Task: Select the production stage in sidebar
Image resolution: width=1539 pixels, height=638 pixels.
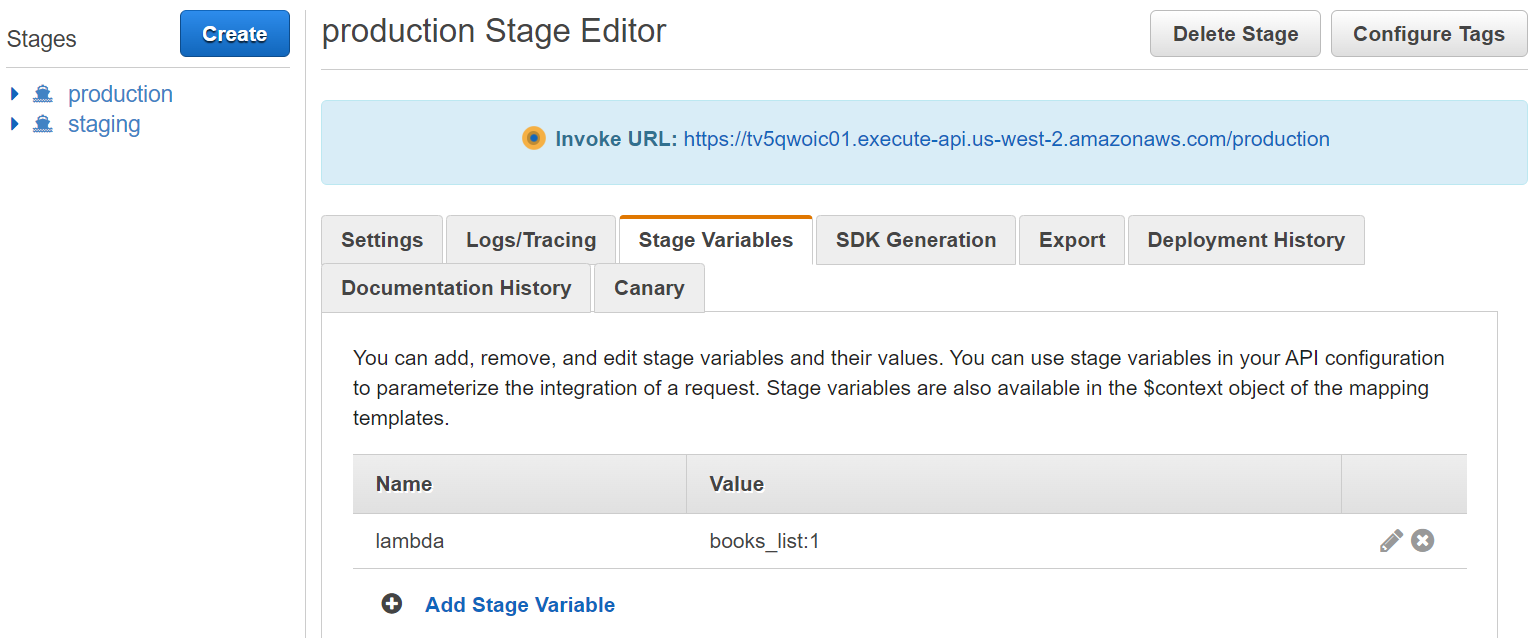Action: click(x=120, y=94)
